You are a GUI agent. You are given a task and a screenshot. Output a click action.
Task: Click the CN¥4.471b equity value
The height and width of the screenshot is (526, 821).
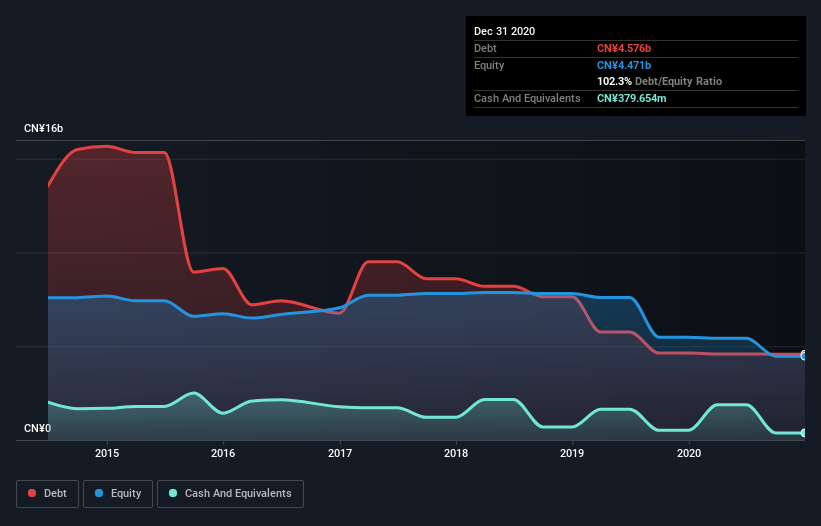tap(624, 65)
